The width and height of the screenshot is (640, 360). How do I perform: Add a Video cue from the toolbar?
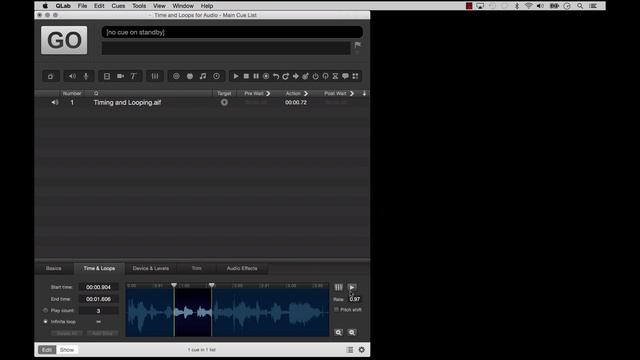(x=107, y=76)
